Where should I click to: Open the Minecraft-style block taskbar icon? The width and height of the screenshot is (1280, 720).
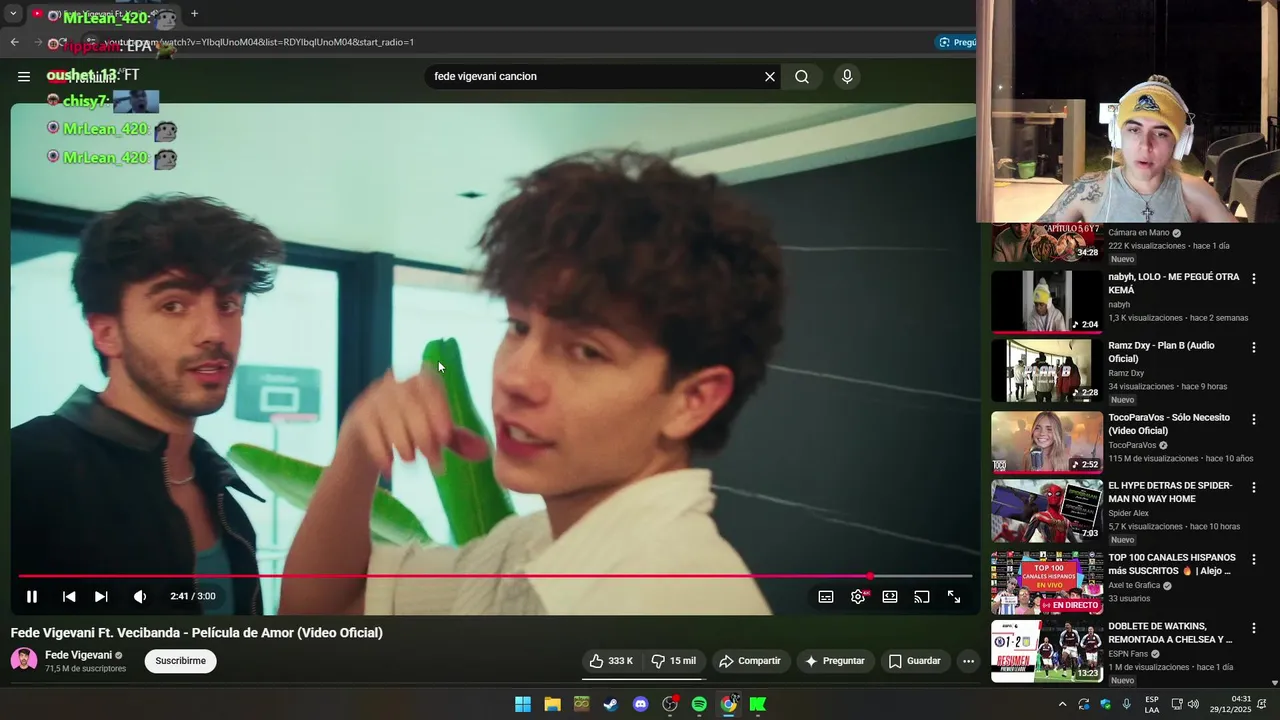click(x=581, y=704)
